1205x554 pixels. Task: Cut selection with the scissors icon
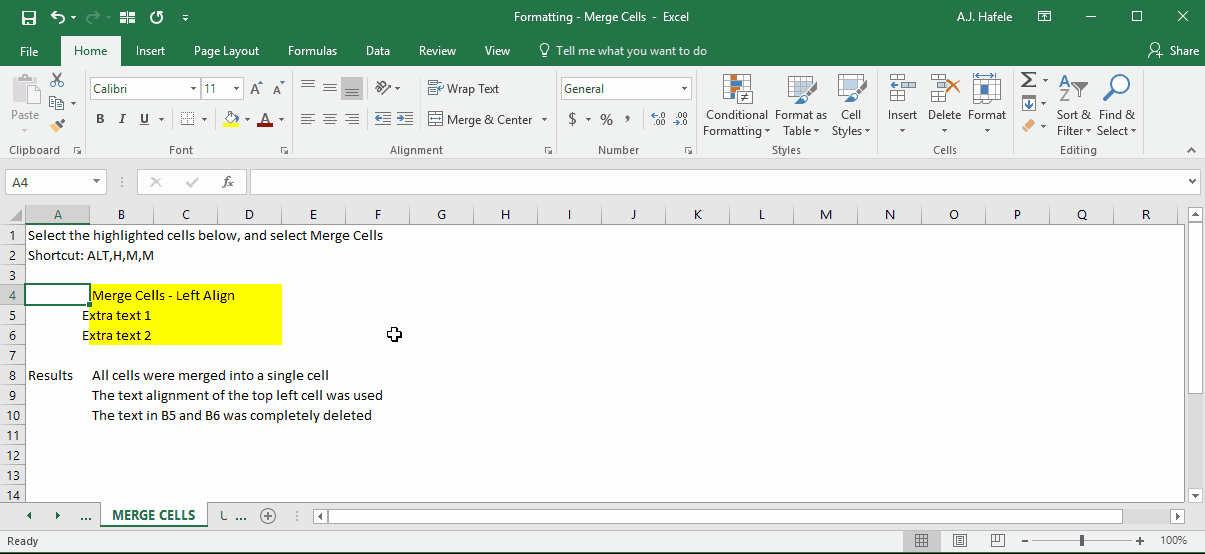[x=57, y=80]
